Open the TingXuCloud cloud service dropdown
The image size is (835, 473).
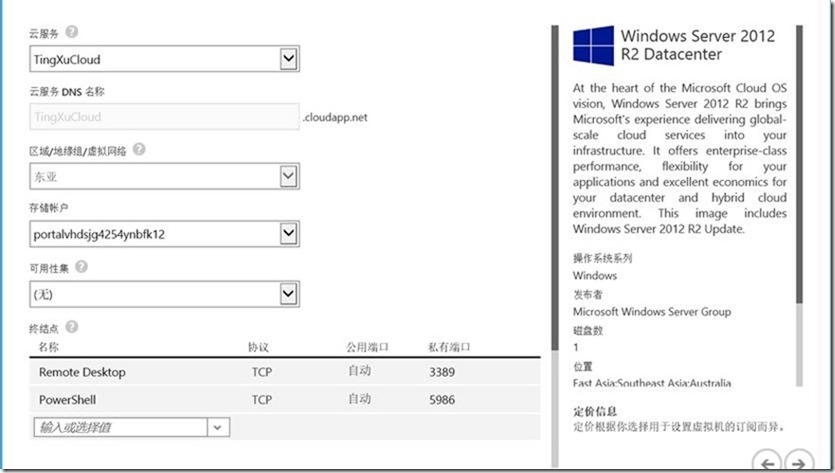(288, 59)
